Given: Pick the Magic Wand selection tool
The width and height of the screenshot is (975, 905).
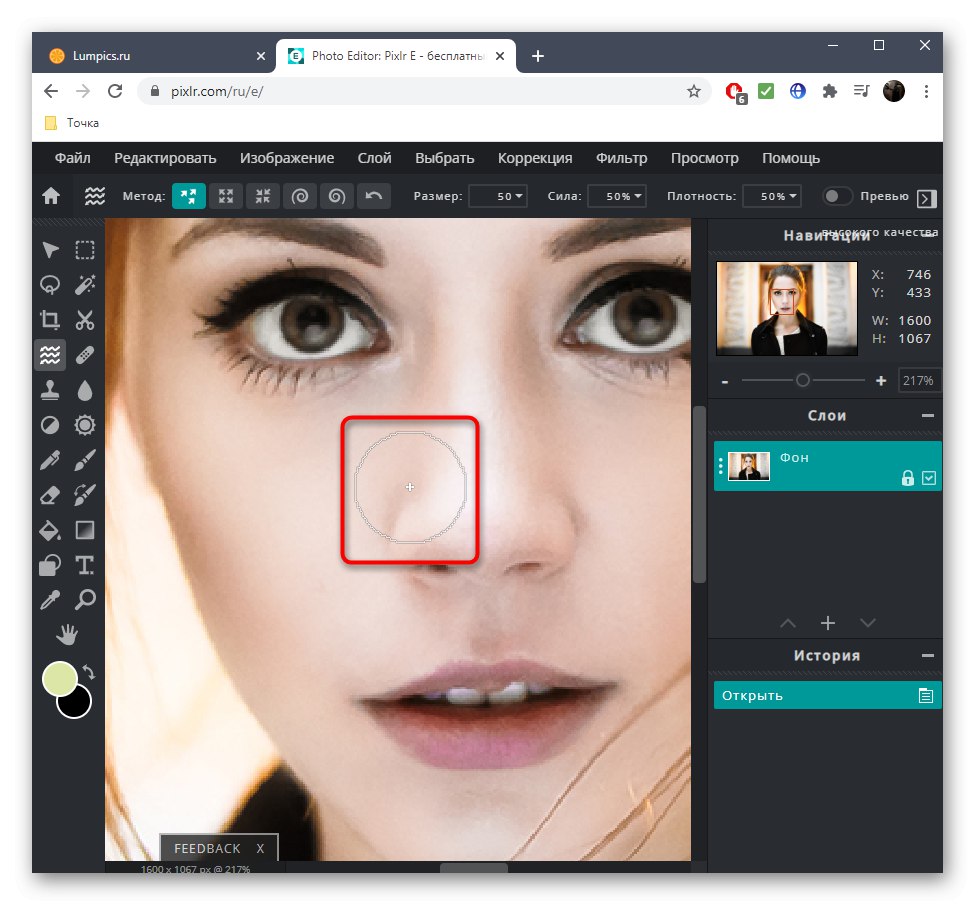Looking at the screenshot, I should tap(85, 285).
